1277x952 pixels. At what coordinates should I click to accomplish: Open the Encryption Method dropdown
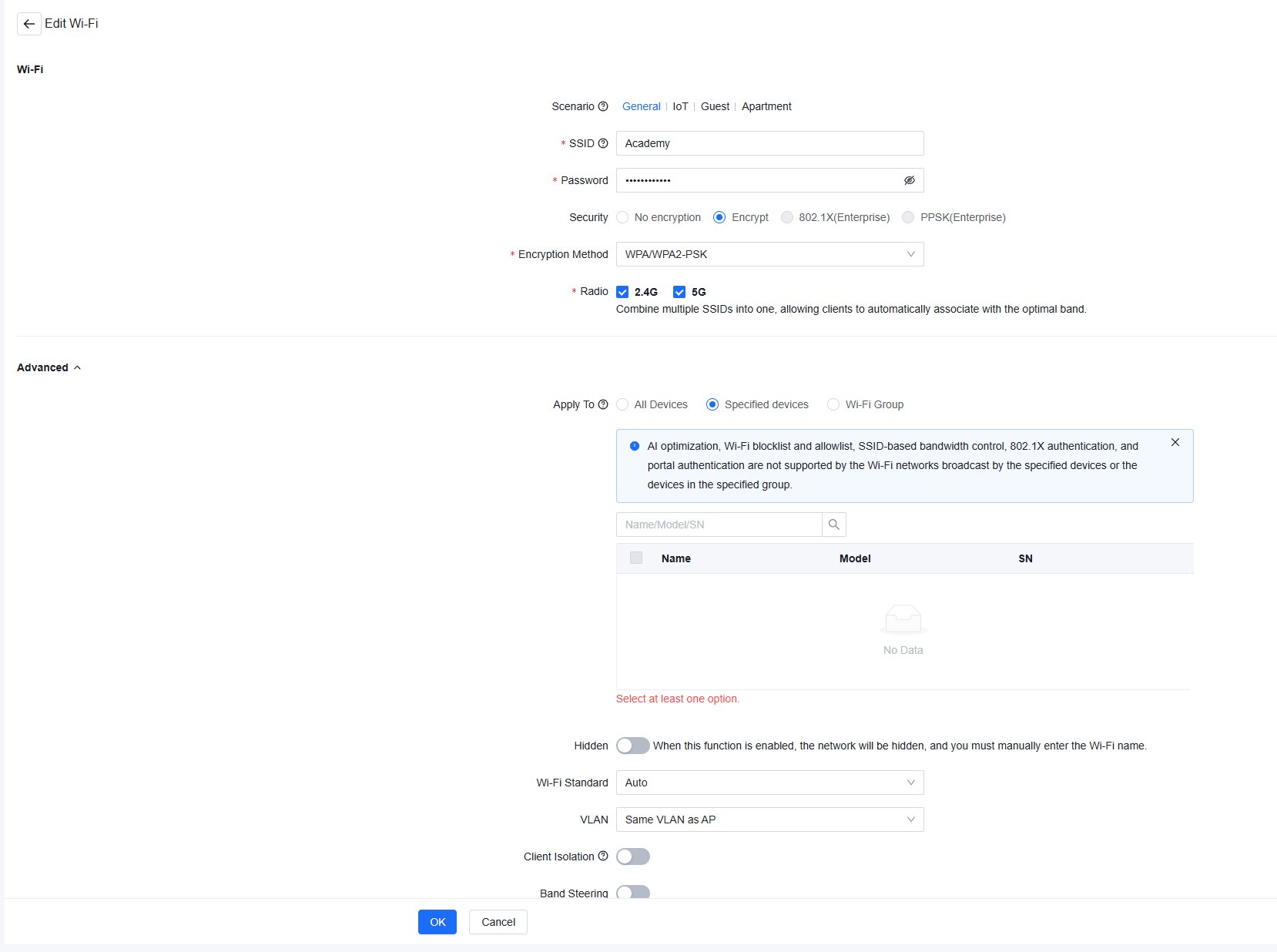click(x=770, y=254)
